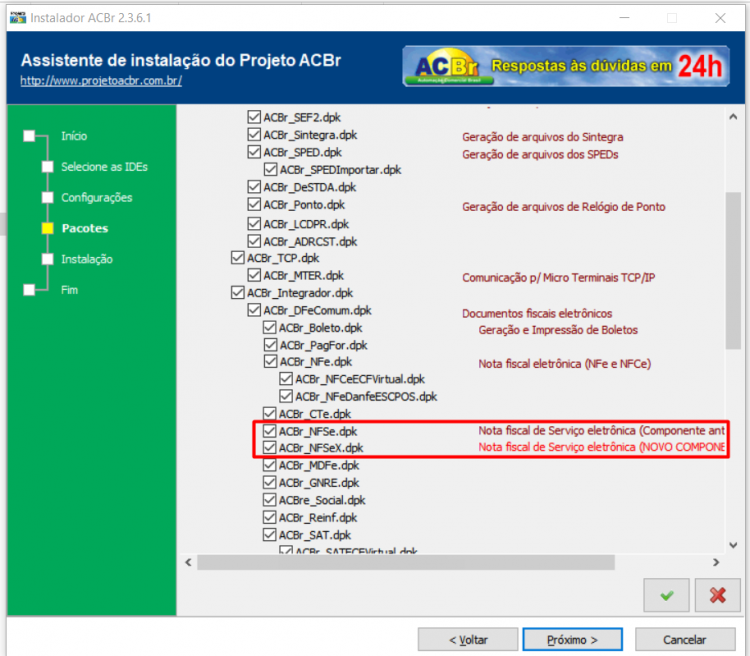Toggle the ACBr_DFeComum.dpk checkbox
The height and width of the screenshot is (656, 750).
pos(254,310)
